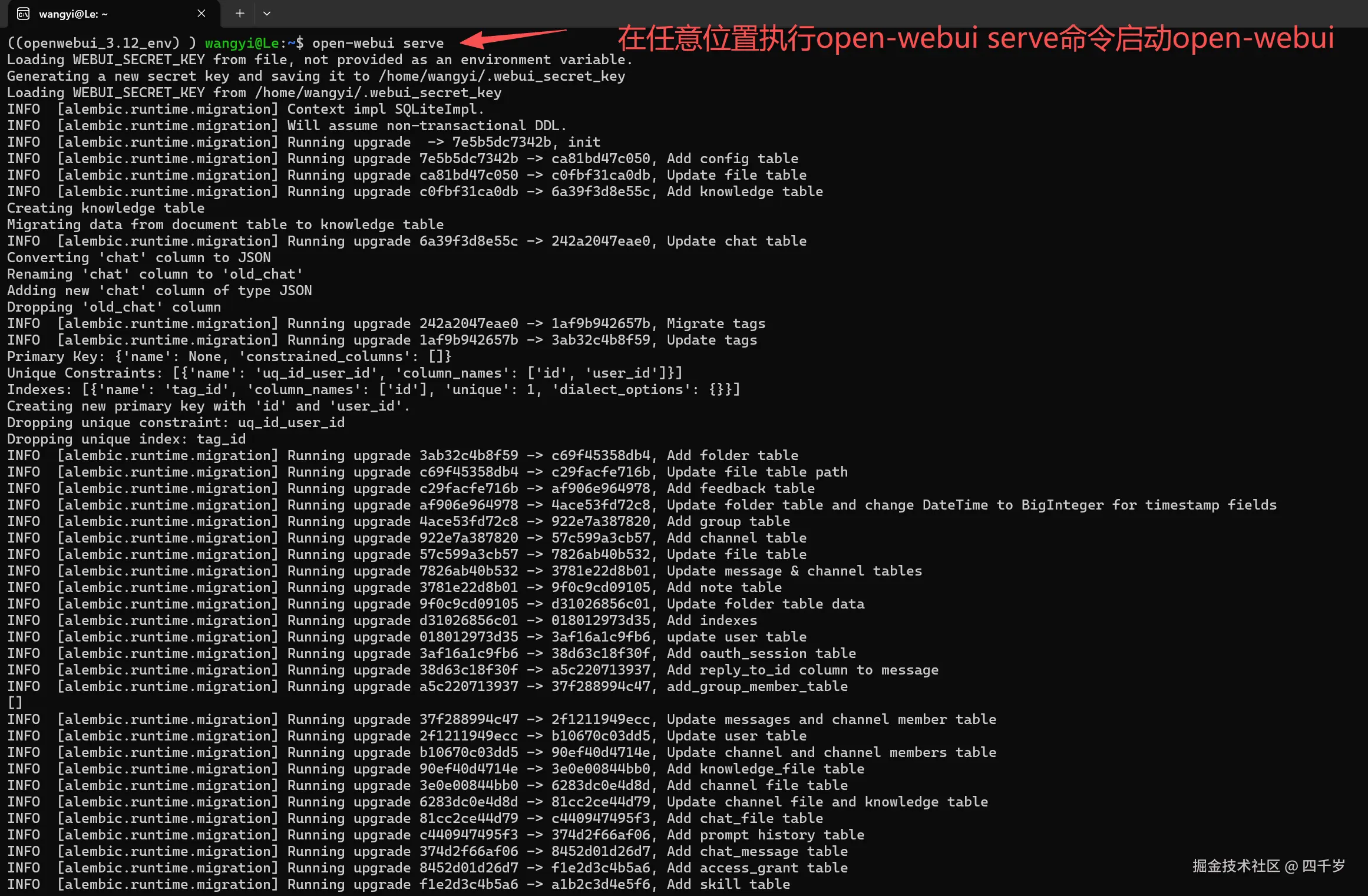The image size is (1368, 896).
Task: Open a new terminal tab with the plus icon
Action: [239, 13]
